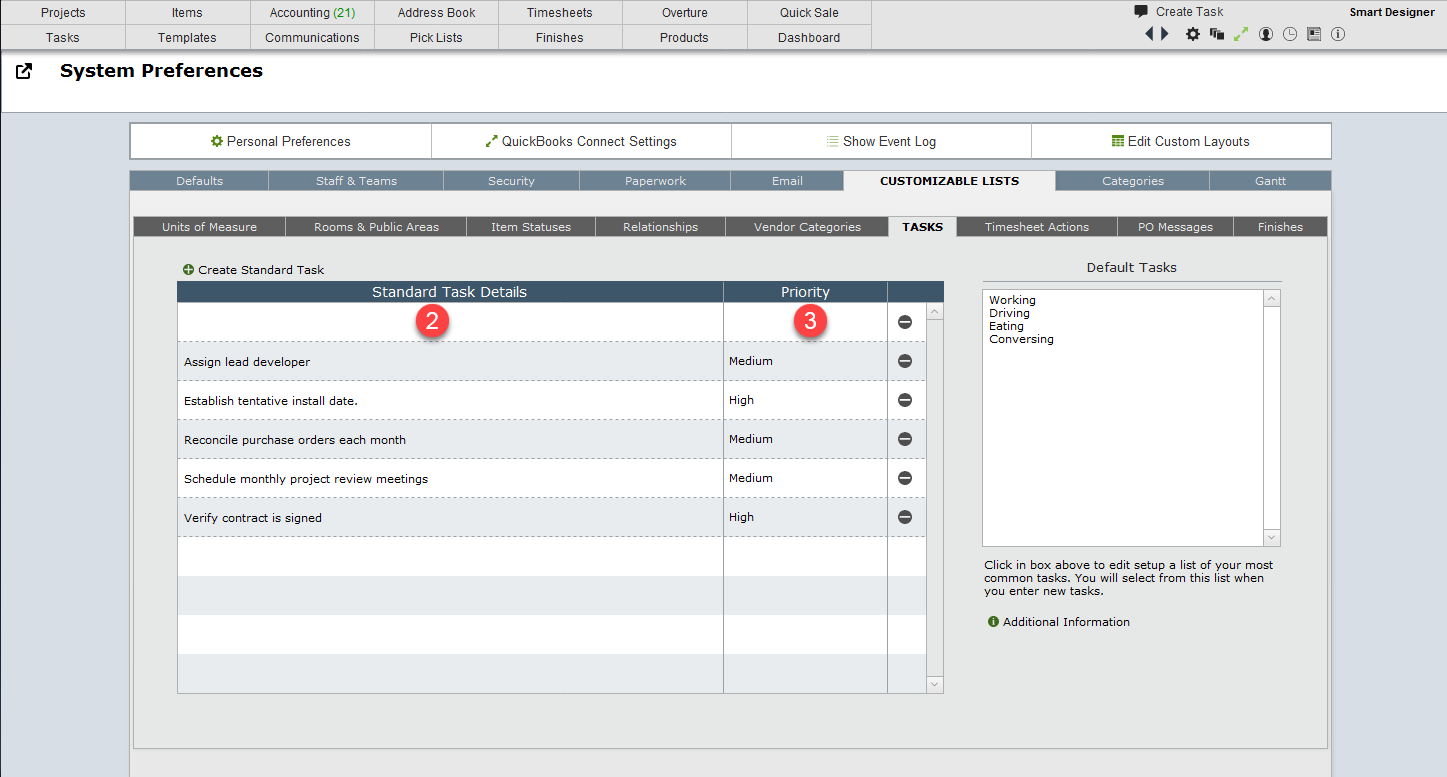1447x777 pixels.
Task: Remove the Reconcile purchase orders task
Action: 905,439
